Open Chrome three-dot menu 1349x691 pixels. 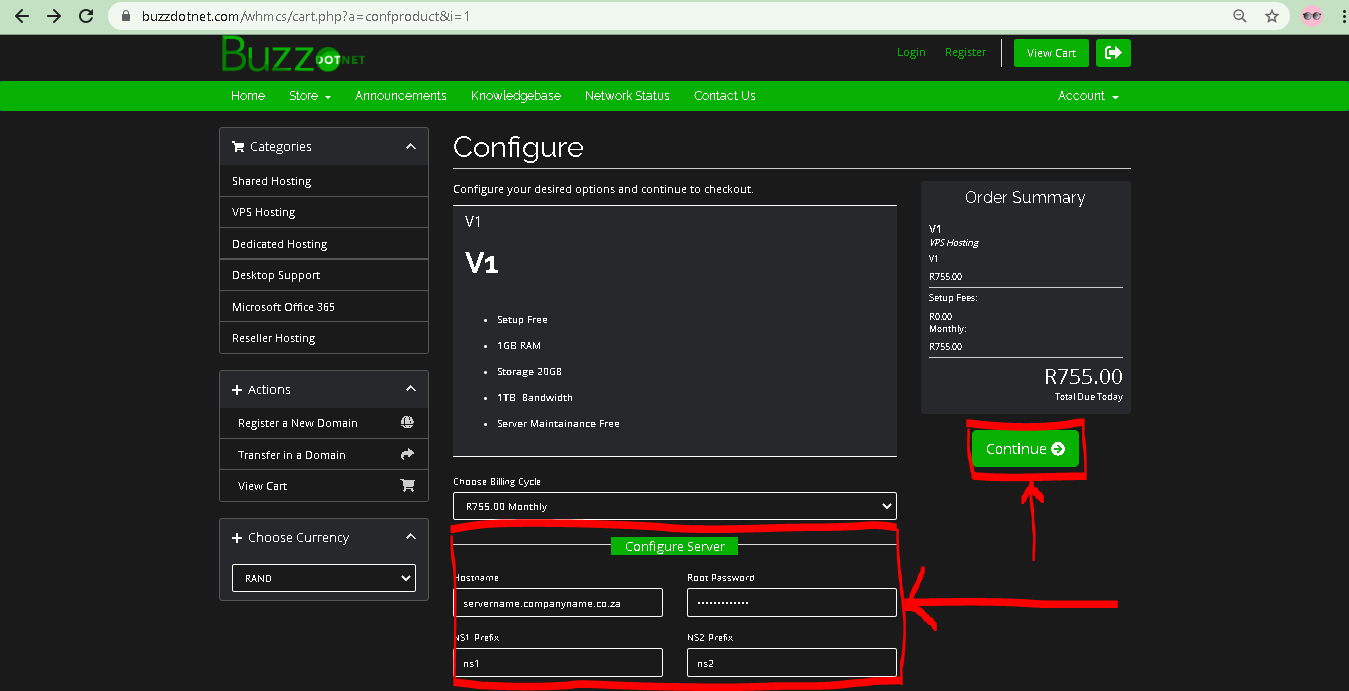[x=1337, y=16]
